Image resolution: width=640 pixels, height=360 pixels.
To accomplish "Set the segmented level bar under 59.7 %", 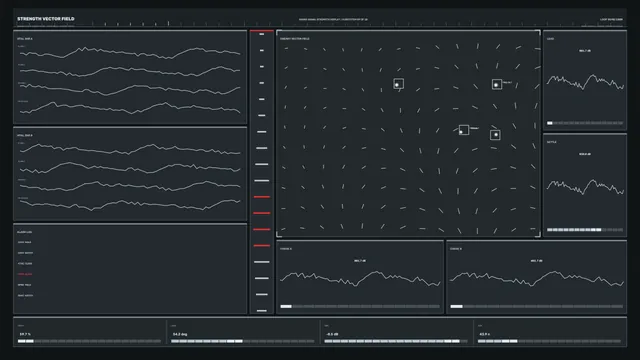I will (x=89, y=341).
